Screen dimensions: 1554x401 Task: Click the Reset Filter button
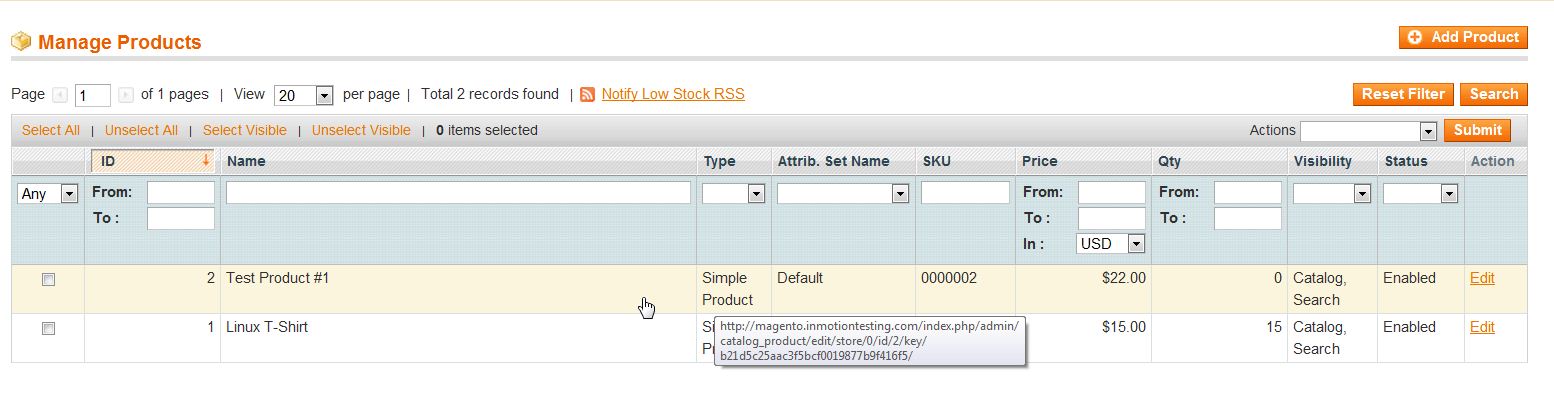(x=1403, y=94)
